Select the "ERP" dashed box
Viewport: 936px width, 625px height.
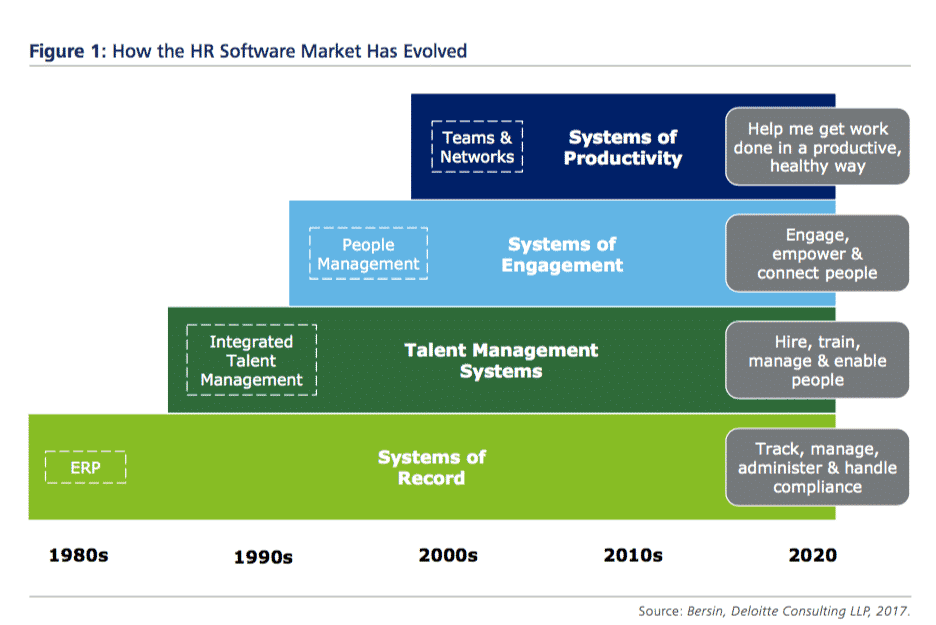click(85, 467)
